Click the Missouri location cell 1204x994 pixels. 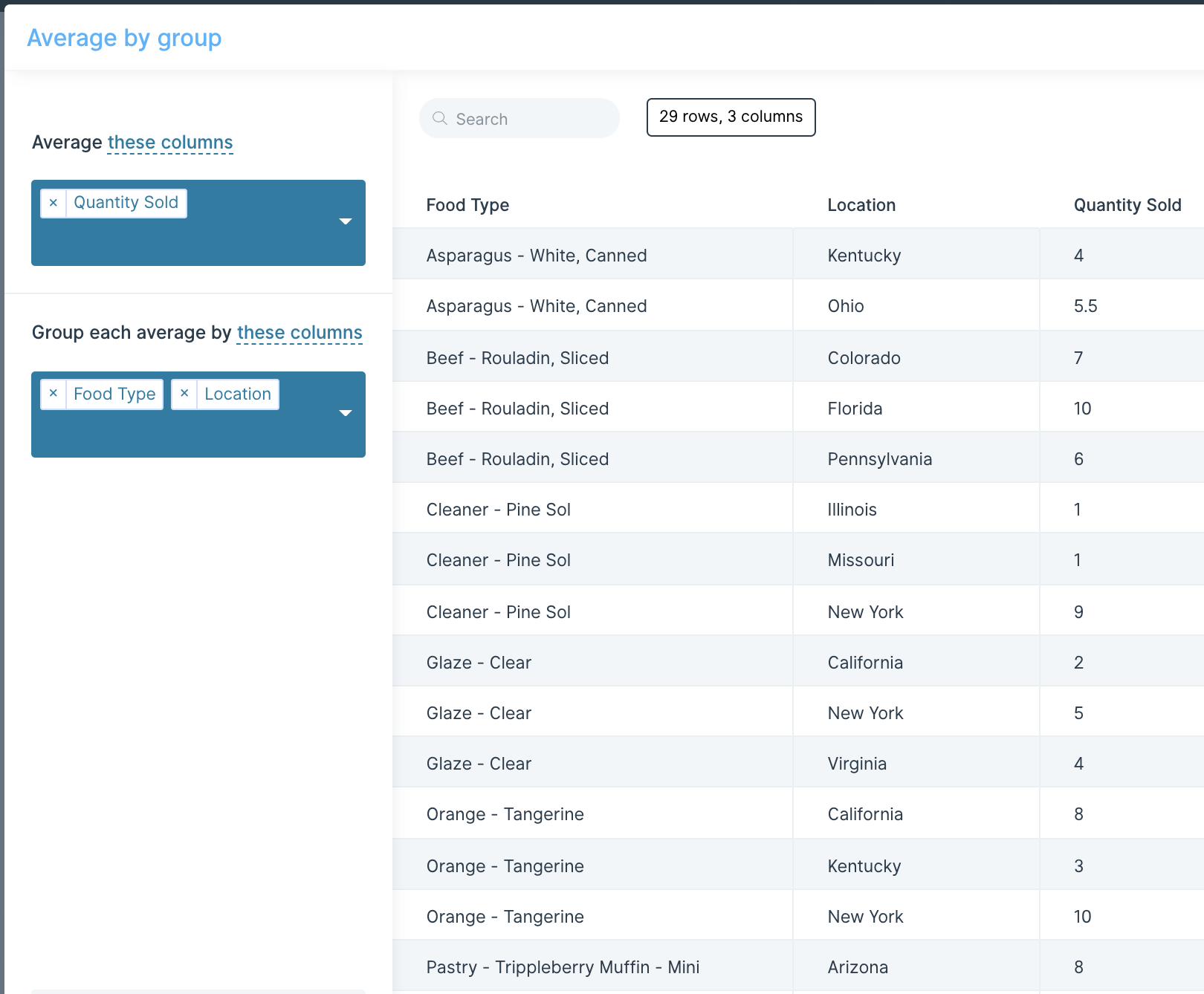861,560
